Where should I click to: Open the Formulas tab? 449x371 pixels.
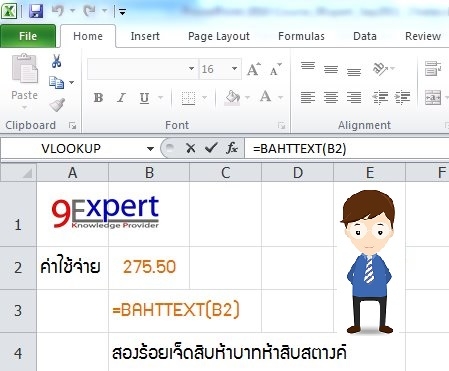pyautogui.click(x=301, y=36)
